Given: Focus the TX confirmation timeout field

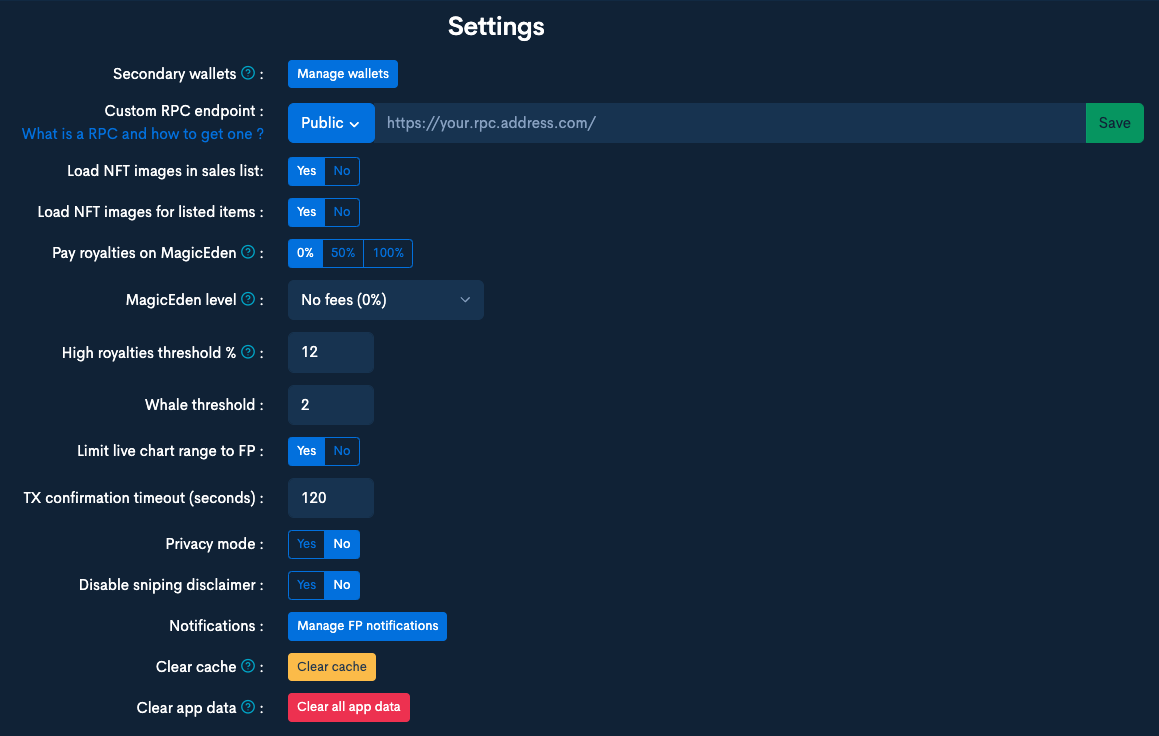Looking at the screenshot, I should [x=330, y=498].
